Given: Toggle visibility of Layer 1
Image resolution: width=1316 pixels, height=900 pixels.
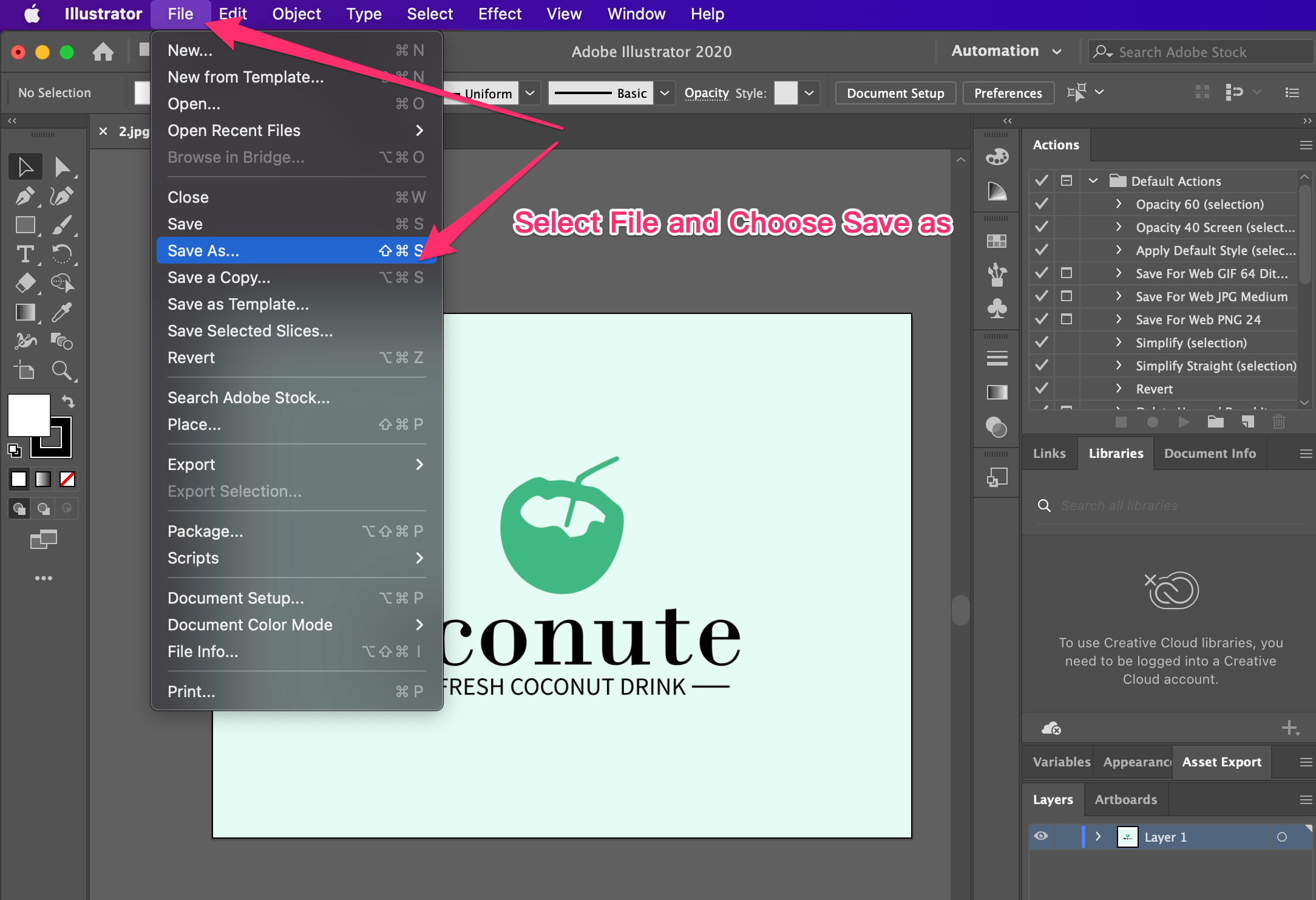Looking at the screenshot, I should coord(1041,836).
